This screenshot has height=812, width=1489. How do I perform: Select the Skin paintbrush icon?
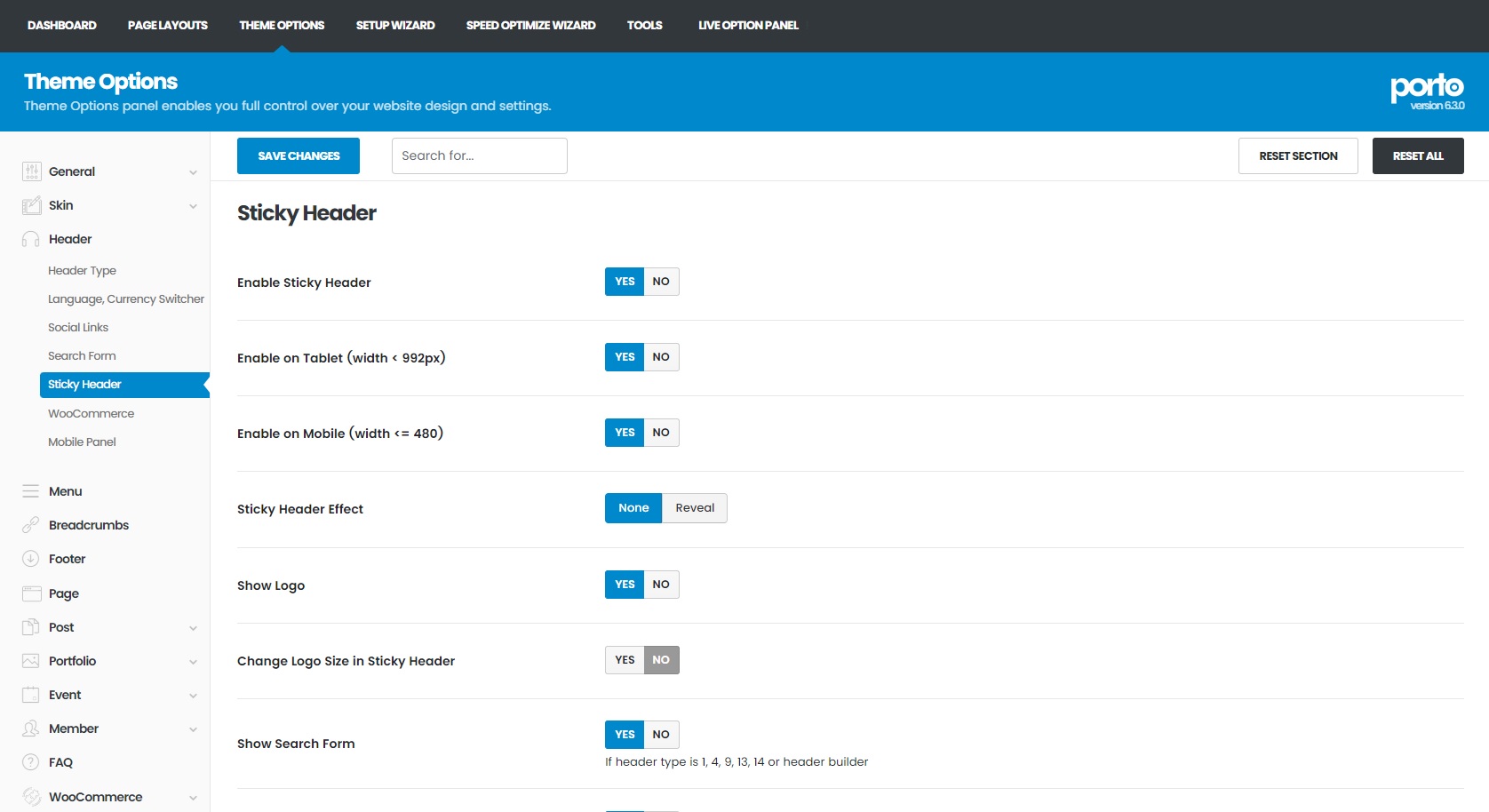pyautogui.click(x=30, y=205)
